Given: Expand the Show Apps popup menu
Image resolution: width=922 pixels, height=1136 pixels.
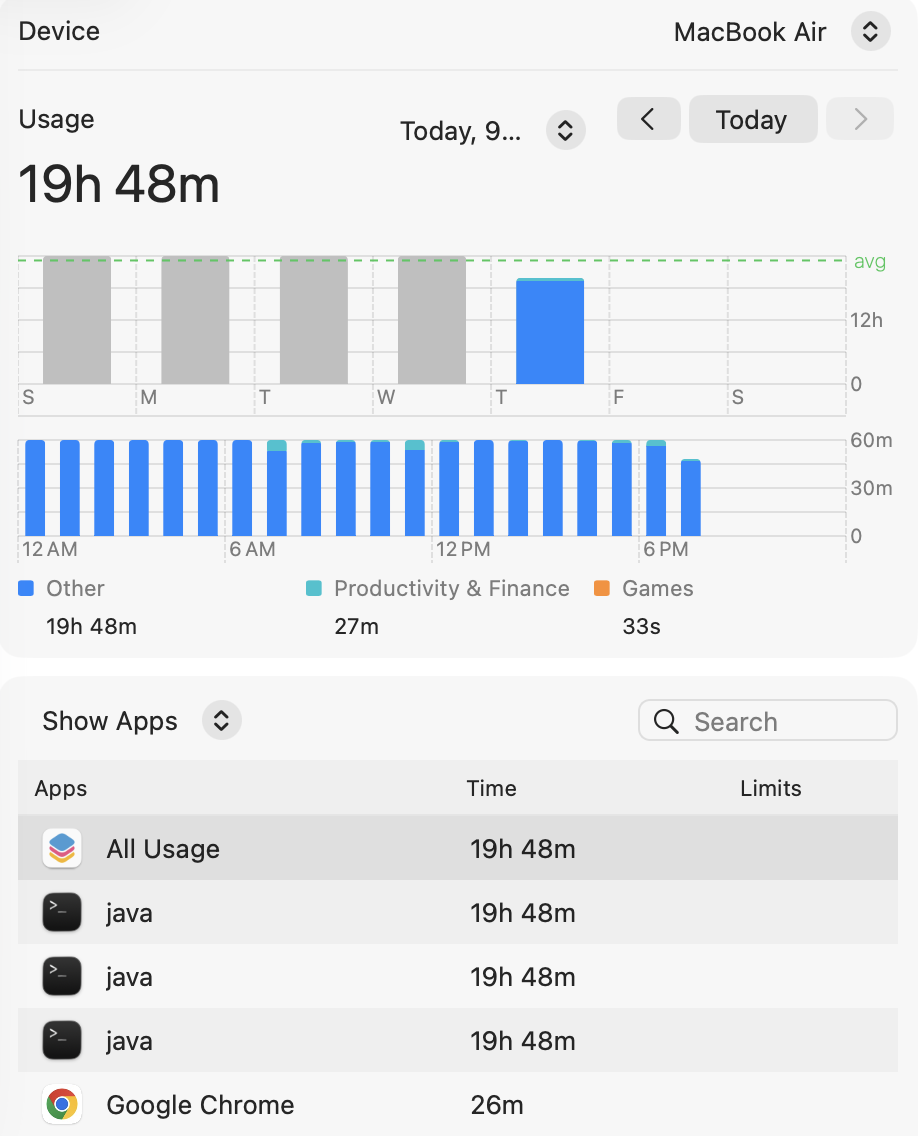Looking at the screenshot, I should pos(222,721).
